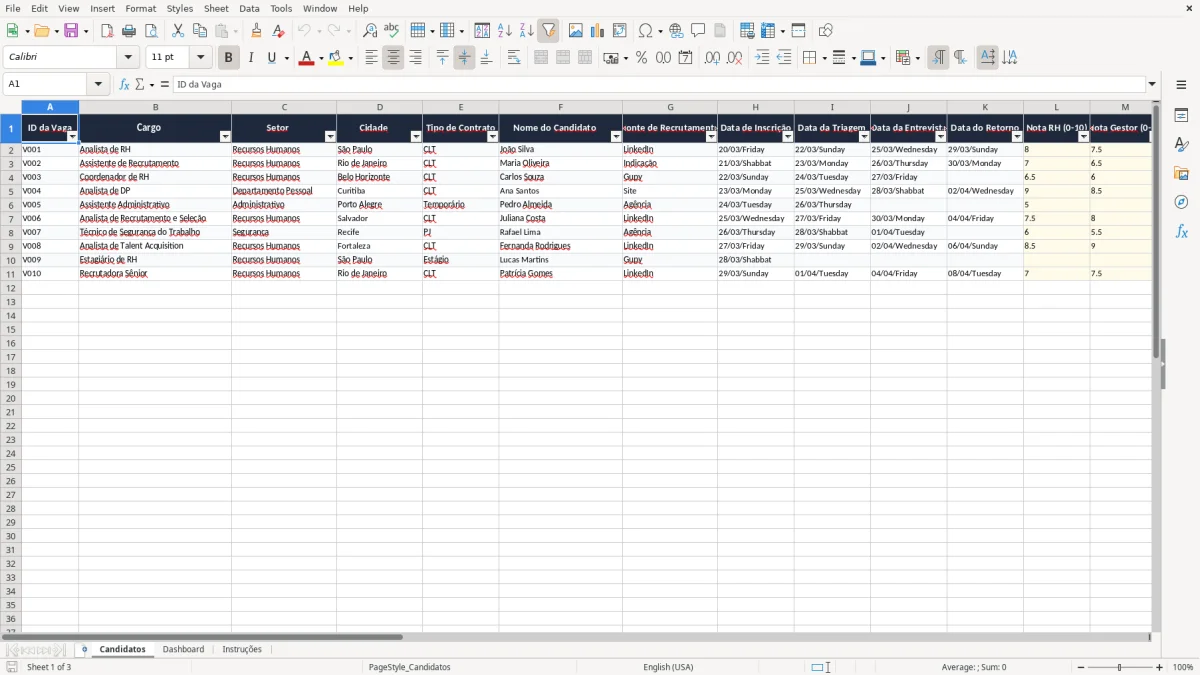Click the Export as PDF icon
The image size is (1200, 675).
tap(107, 31)
